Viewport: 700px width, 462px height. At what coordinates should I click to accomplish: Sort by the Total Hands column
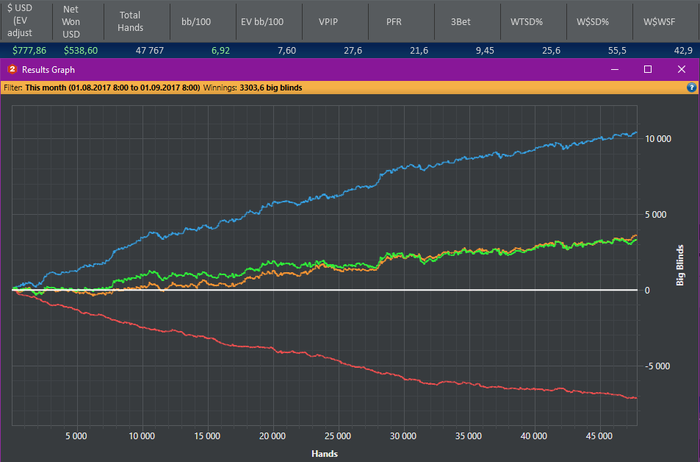137,21
